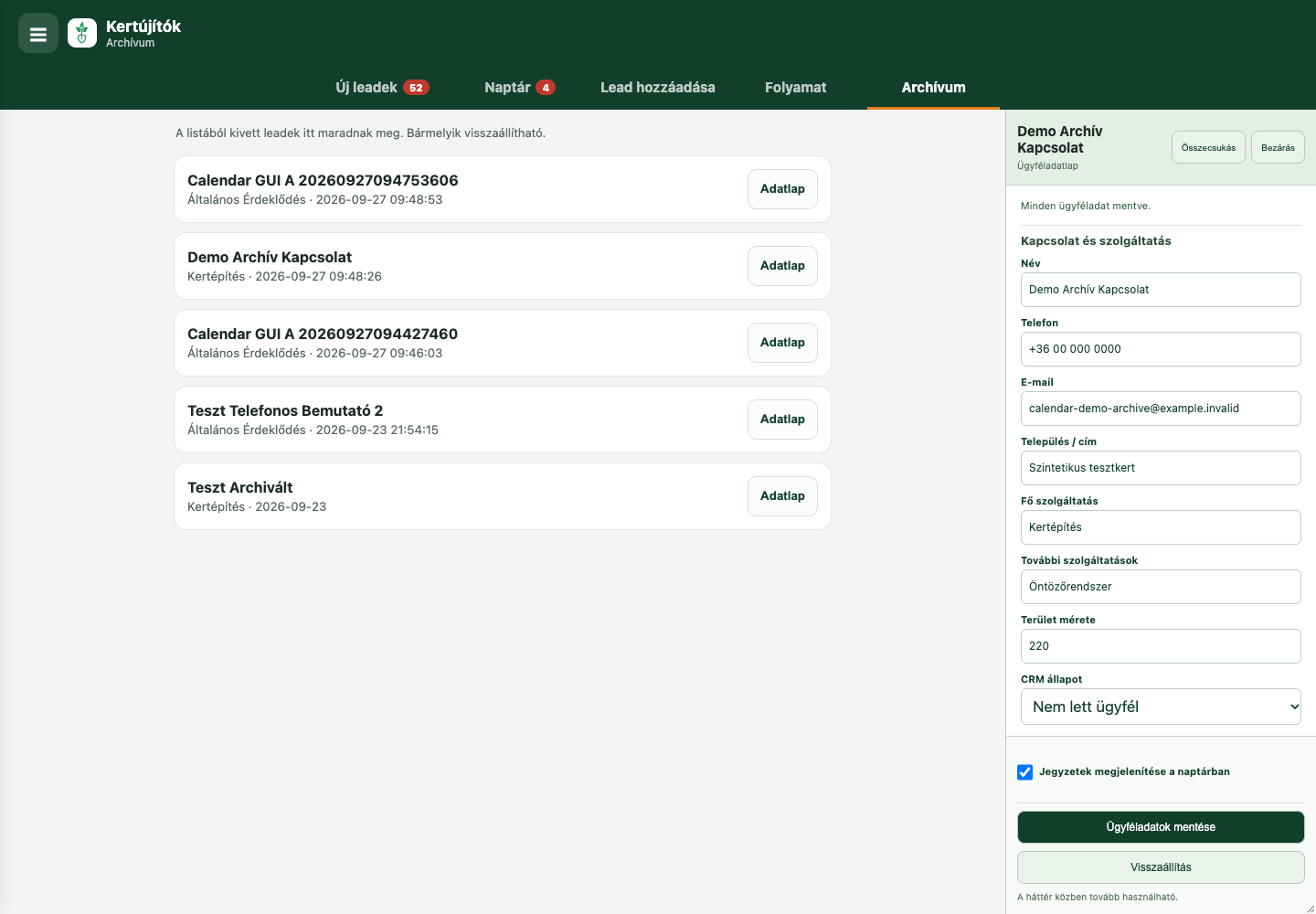Switch to the Lead hozzáadása tab
The height and width of the screenshot is (914, 1316).
pos(658,88)
